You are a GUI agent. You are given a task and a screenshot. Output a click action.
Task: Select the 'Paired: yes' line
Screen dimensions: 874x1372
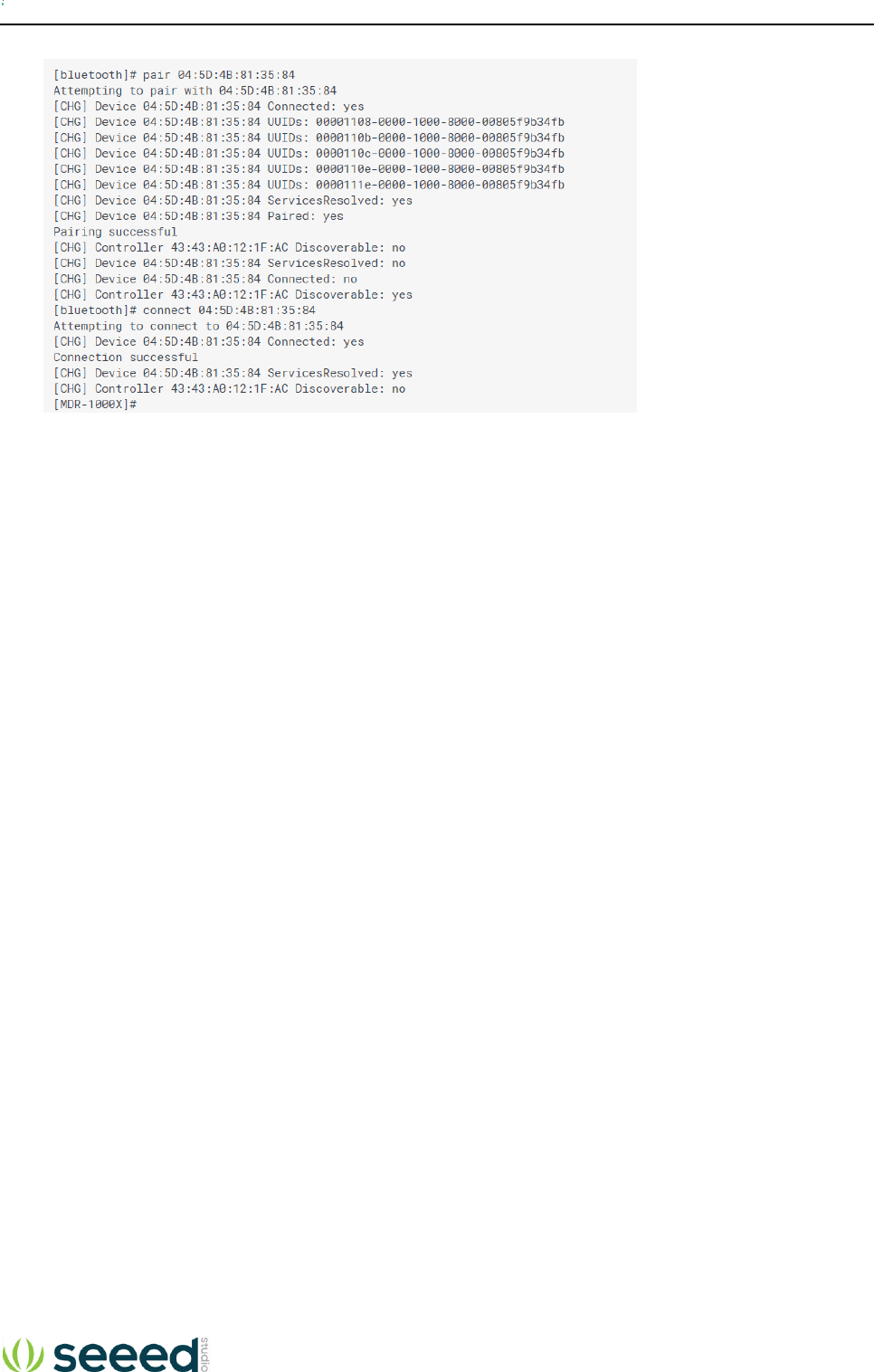[x=198, y=216]
